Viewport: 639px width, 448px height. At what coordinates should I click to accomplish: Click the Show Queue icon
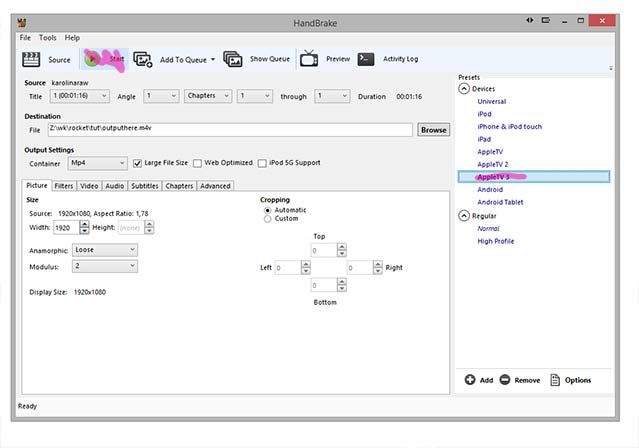click(x=233, y=59)
